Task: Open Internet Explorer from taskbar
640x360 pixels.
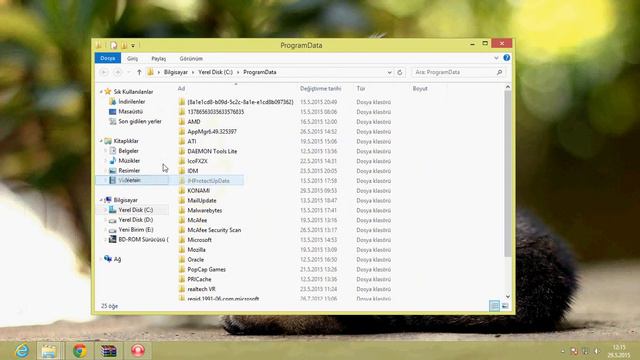Action: (22, 351)
